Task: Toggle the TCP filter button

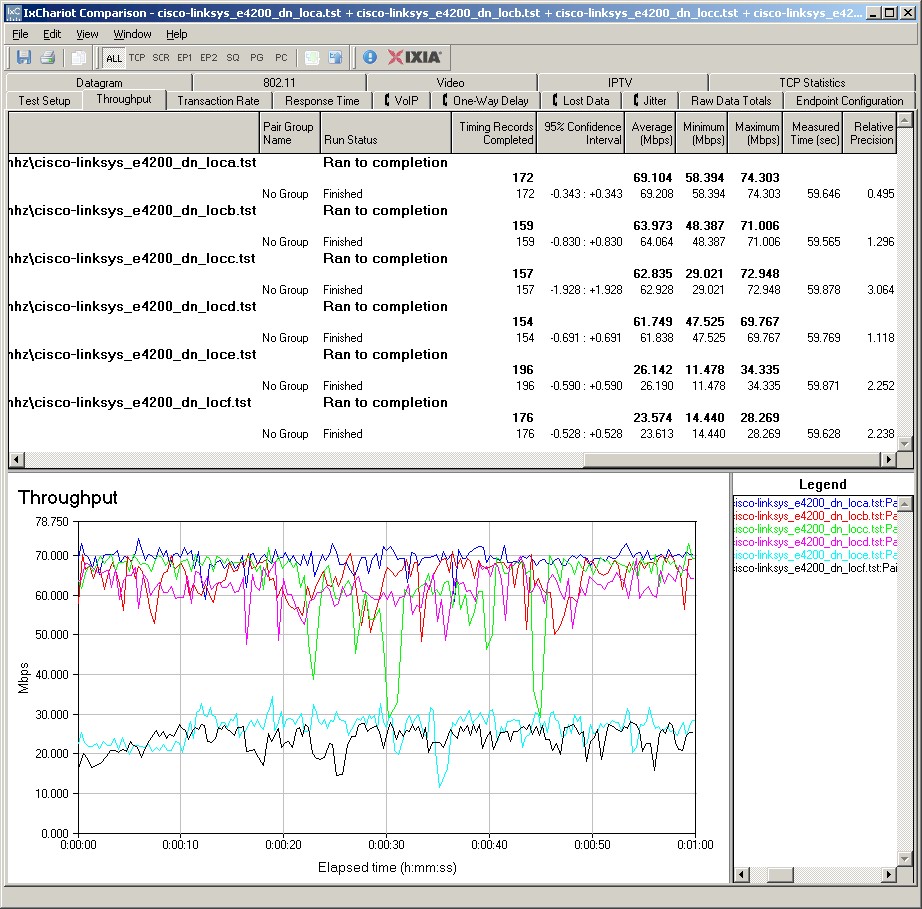Action: (137, 58)
